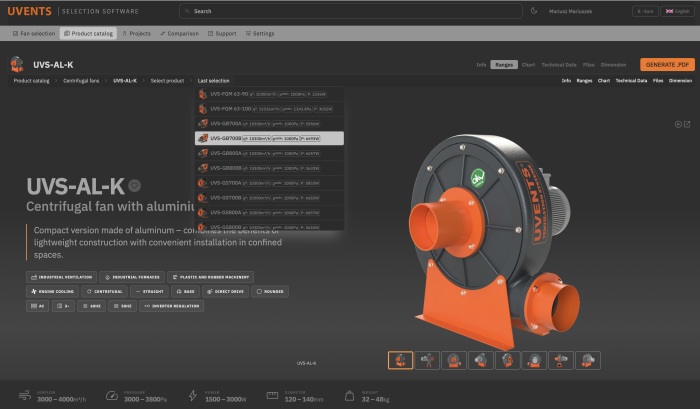Click the 3D fan model preview
Image resolution: width=700 pixels, height=409 pixels.
click(496, 241)
